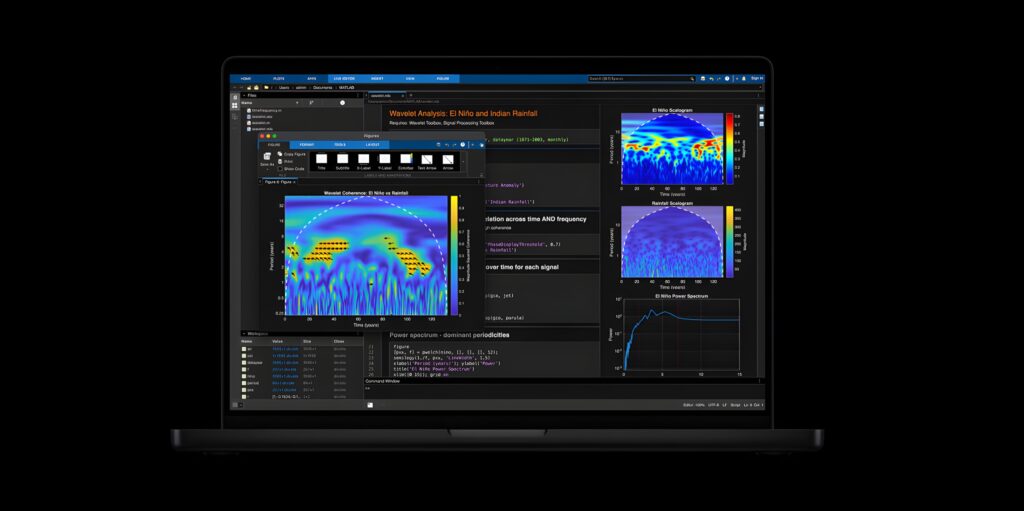The height and width of the screenshot is (511, 1024).
Task: Collapse the Files panel
Action: [x=243, y=95]
